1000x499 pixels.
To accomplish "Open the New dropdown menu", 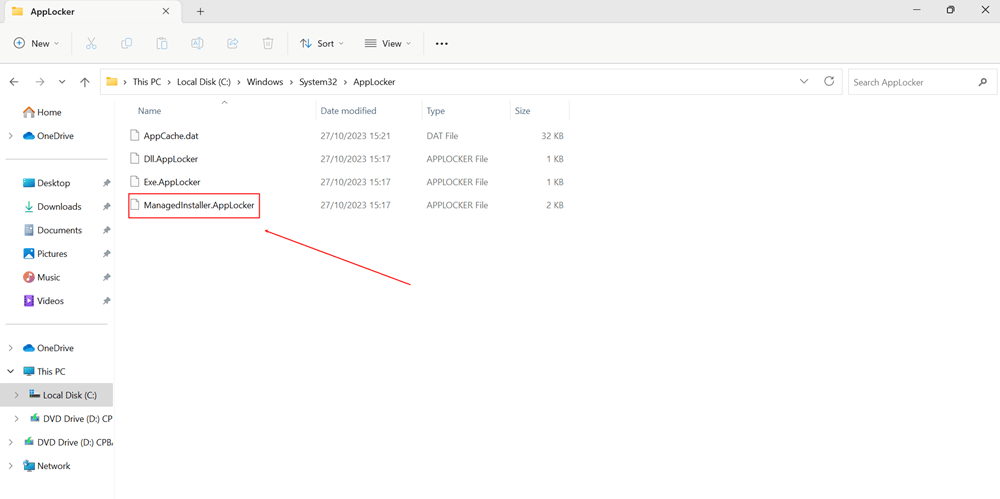I will tap(36, 43).
